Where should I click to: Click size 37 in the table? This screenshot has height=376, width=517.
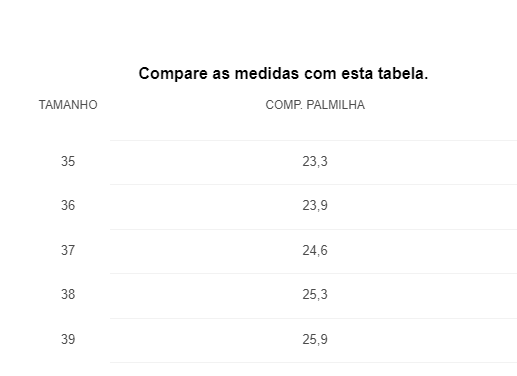pyautogui.click(x=68, y=250)
